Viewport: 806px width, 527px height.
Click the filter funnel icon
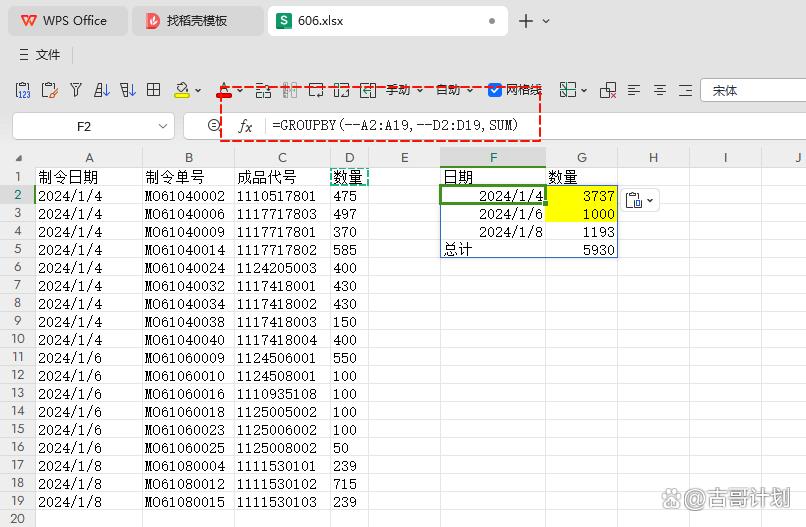tap(76, 90)
